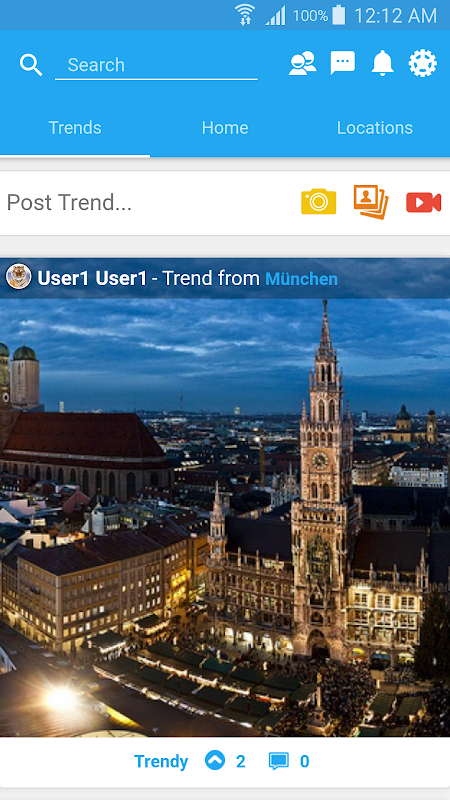
Task: Tap the tiger profile avatar
Action: (18, 277)
